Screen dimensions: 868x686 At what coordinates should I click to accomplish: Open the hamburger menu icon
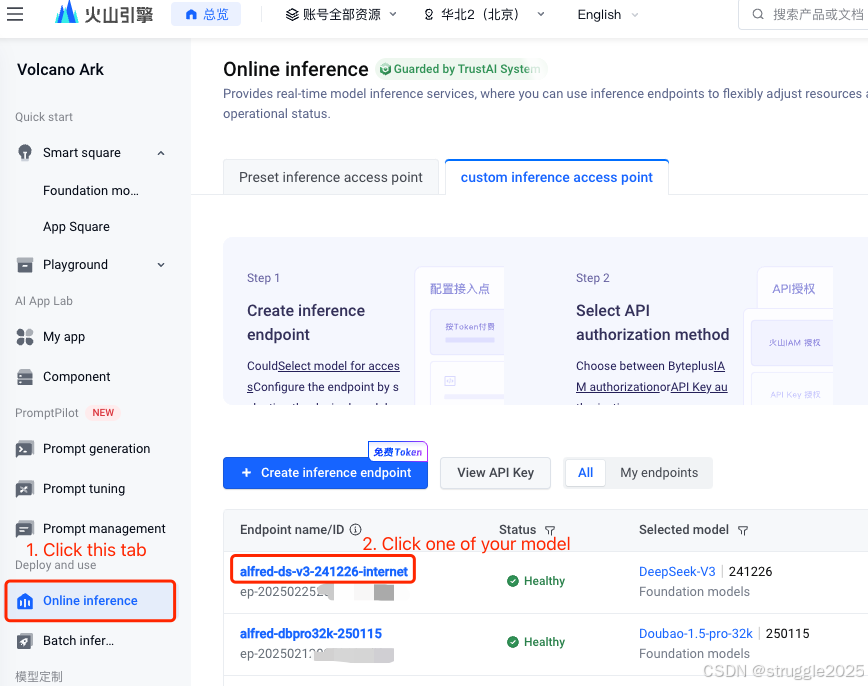[x=15, y=14]
